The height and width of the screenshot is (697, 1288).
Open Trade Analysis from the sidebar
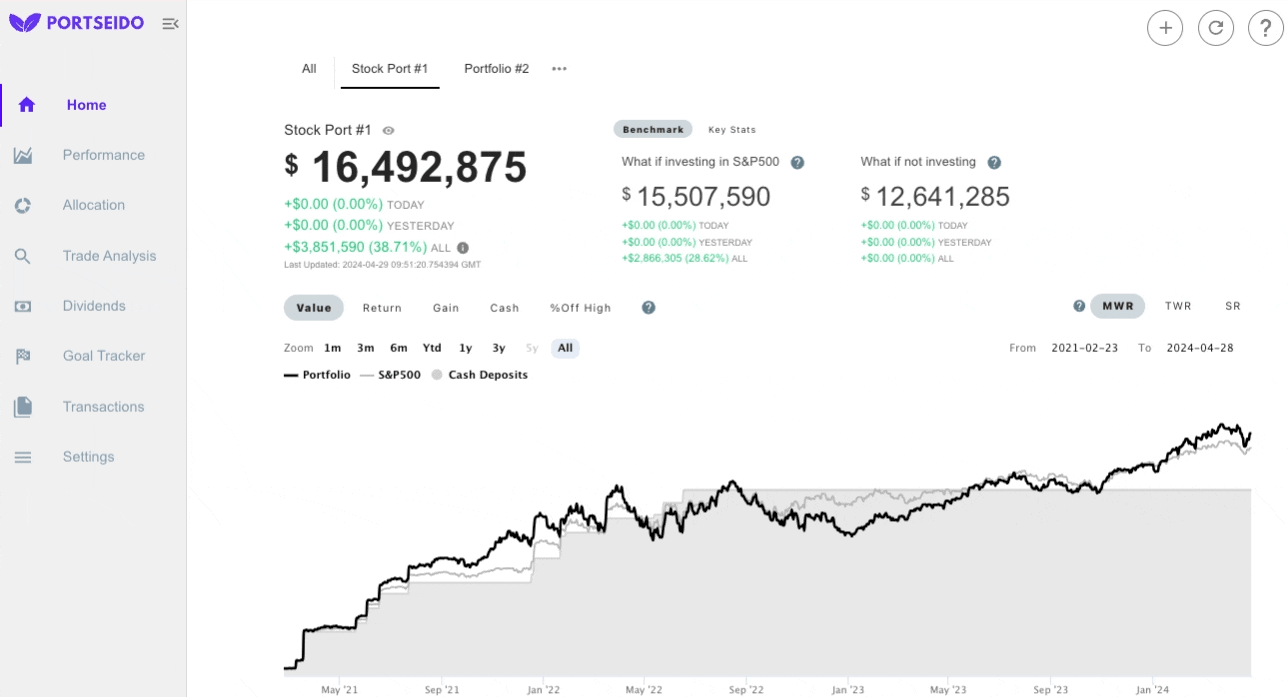coord(107,255)
